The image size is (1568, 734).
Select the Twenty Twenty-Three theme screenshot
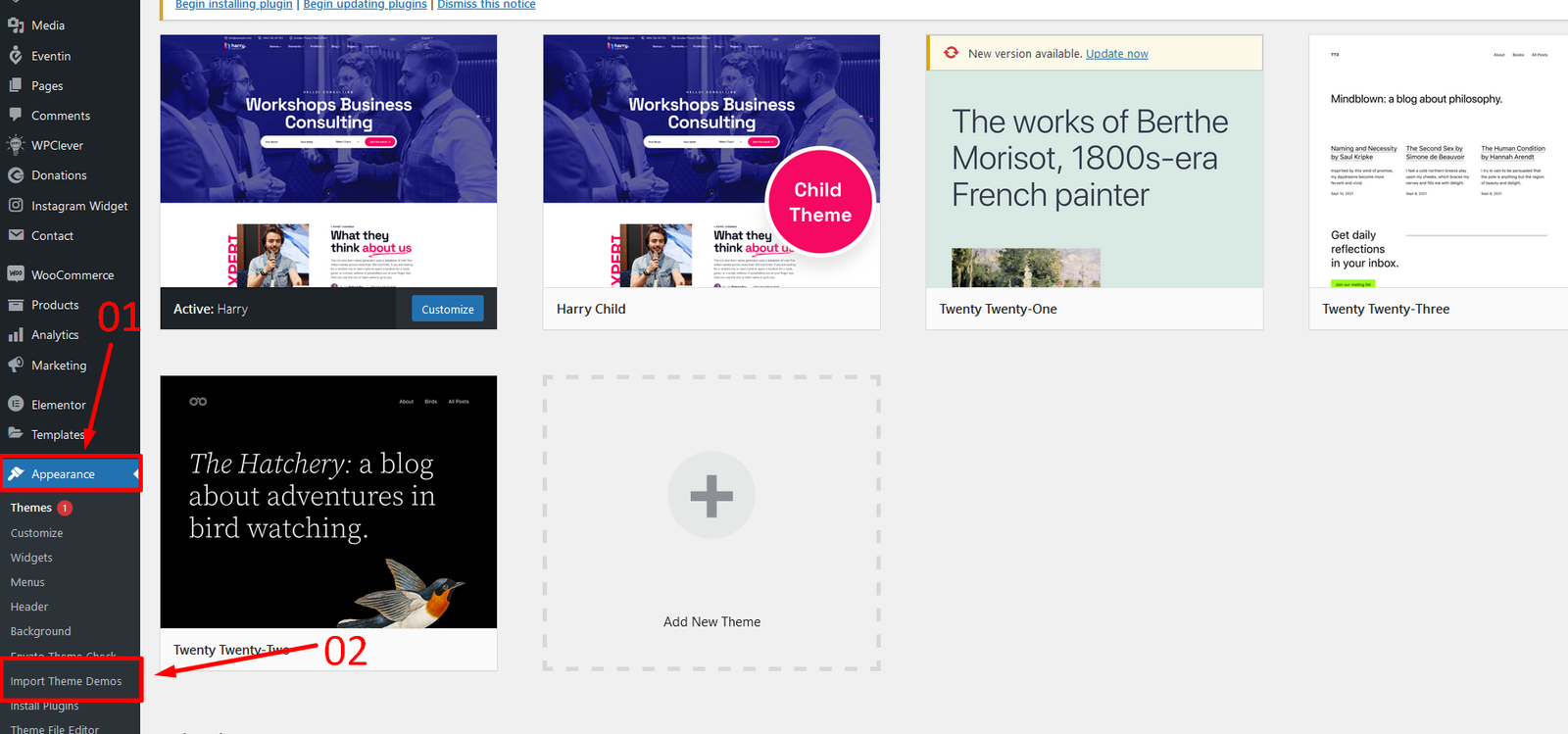coord(1439,161)
